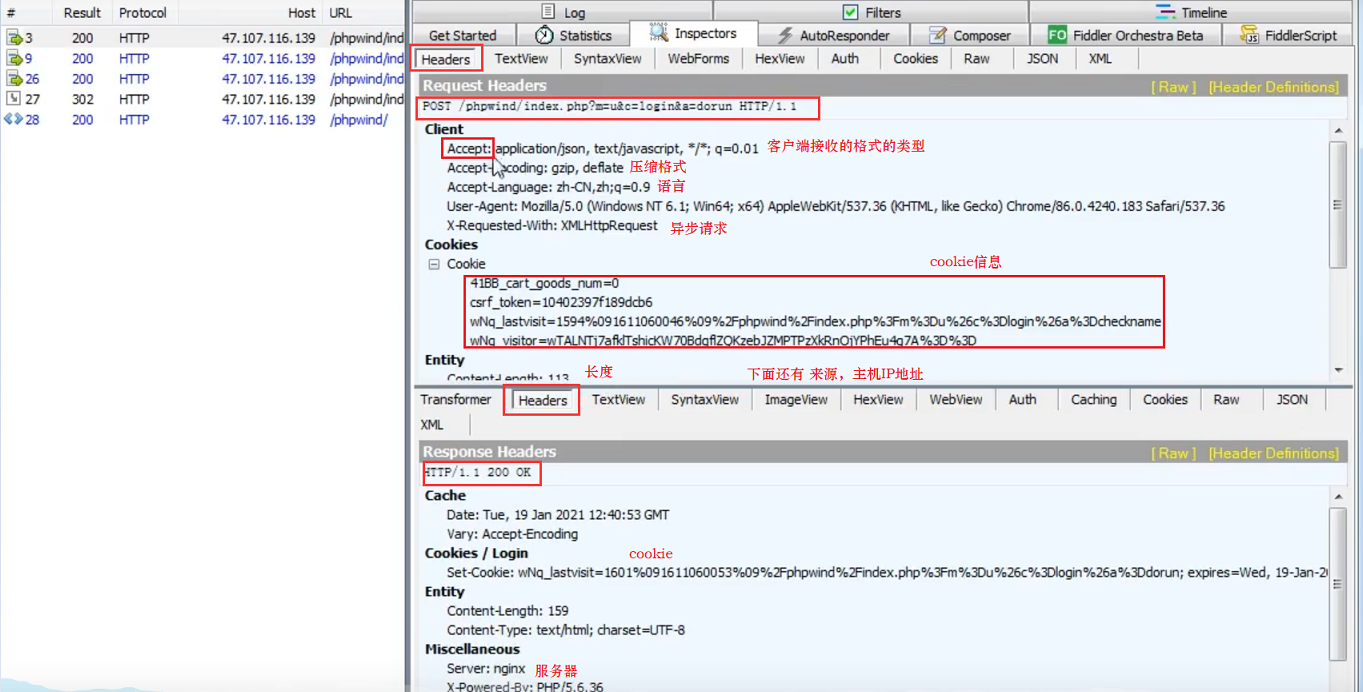Open the WebForms inspector tab
This screenshot has width=1363, height=692.
(698, 59)
